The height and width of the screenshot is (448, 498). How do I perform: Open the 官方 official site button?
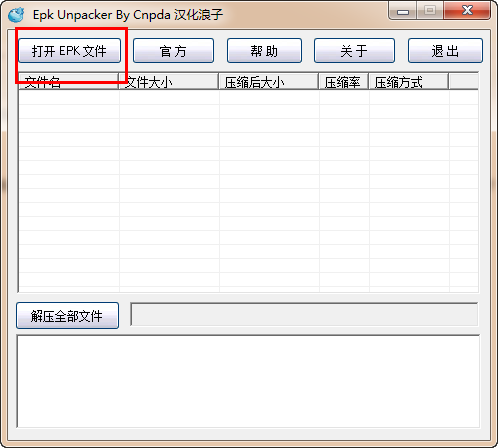tap(173, 51)
